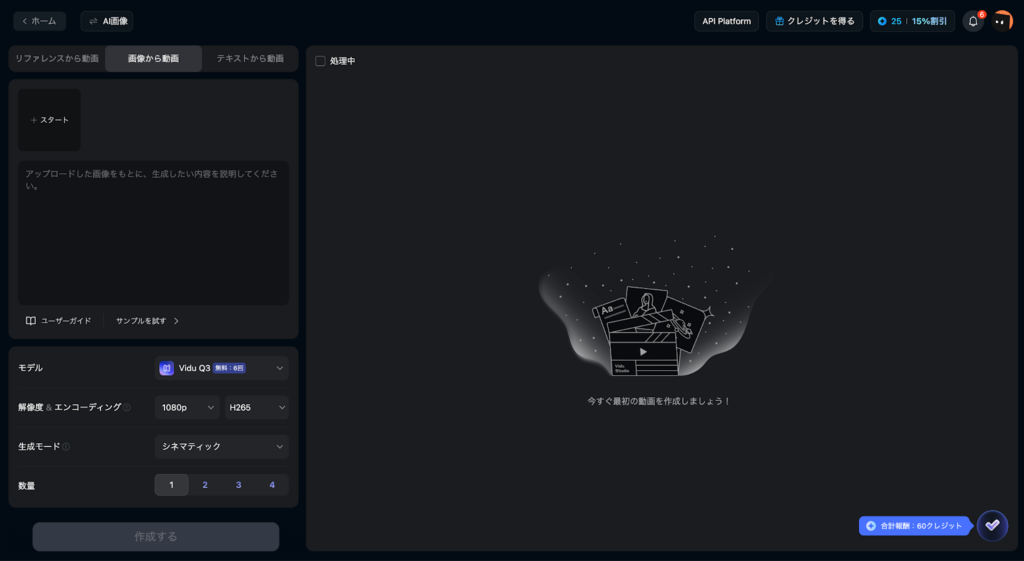Click the user profile avatar
1024x561 pixels.
coord(1001,21)
